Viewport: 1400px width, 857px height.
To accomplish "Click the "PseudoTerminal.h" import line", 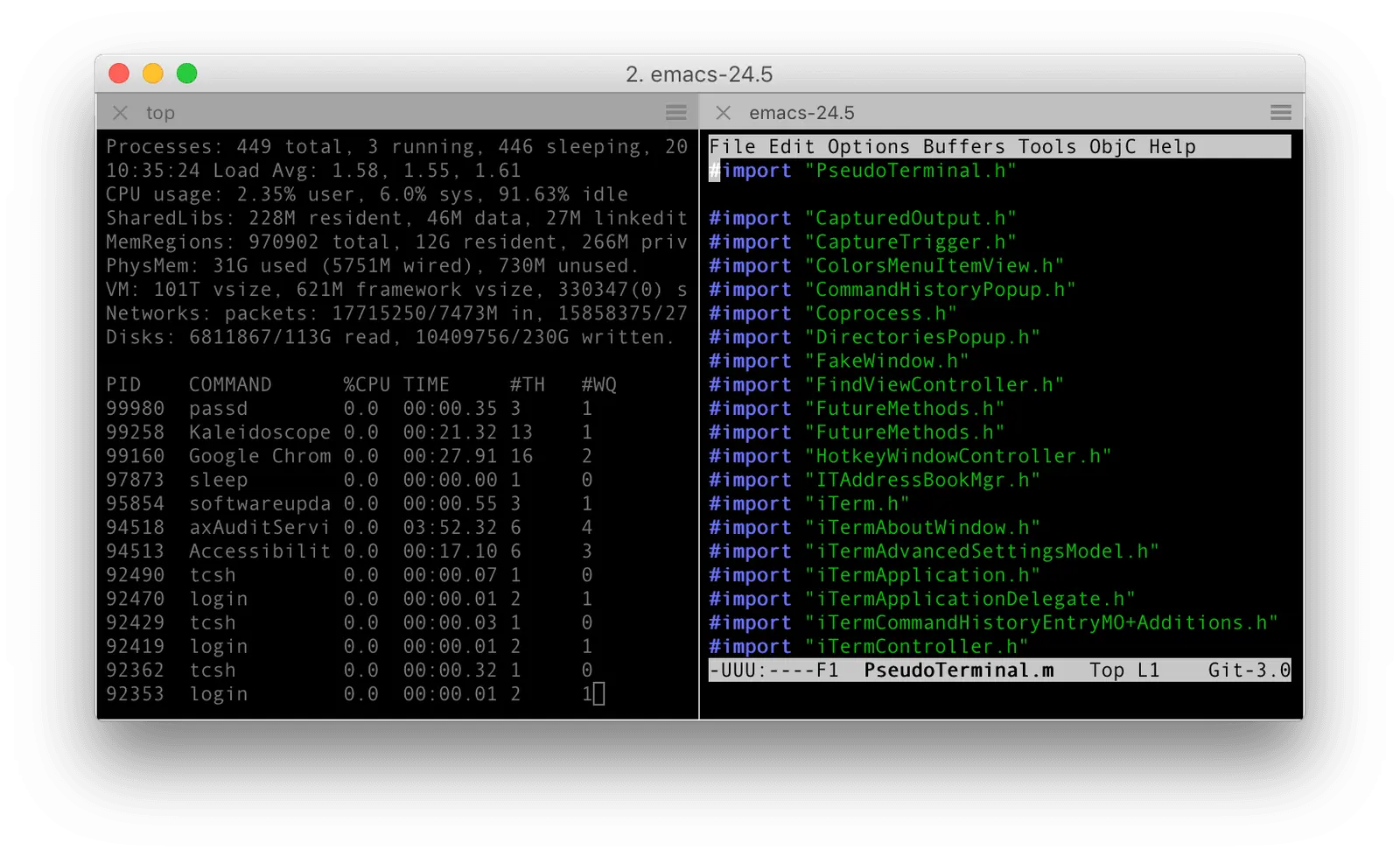I will click(863, 171).
